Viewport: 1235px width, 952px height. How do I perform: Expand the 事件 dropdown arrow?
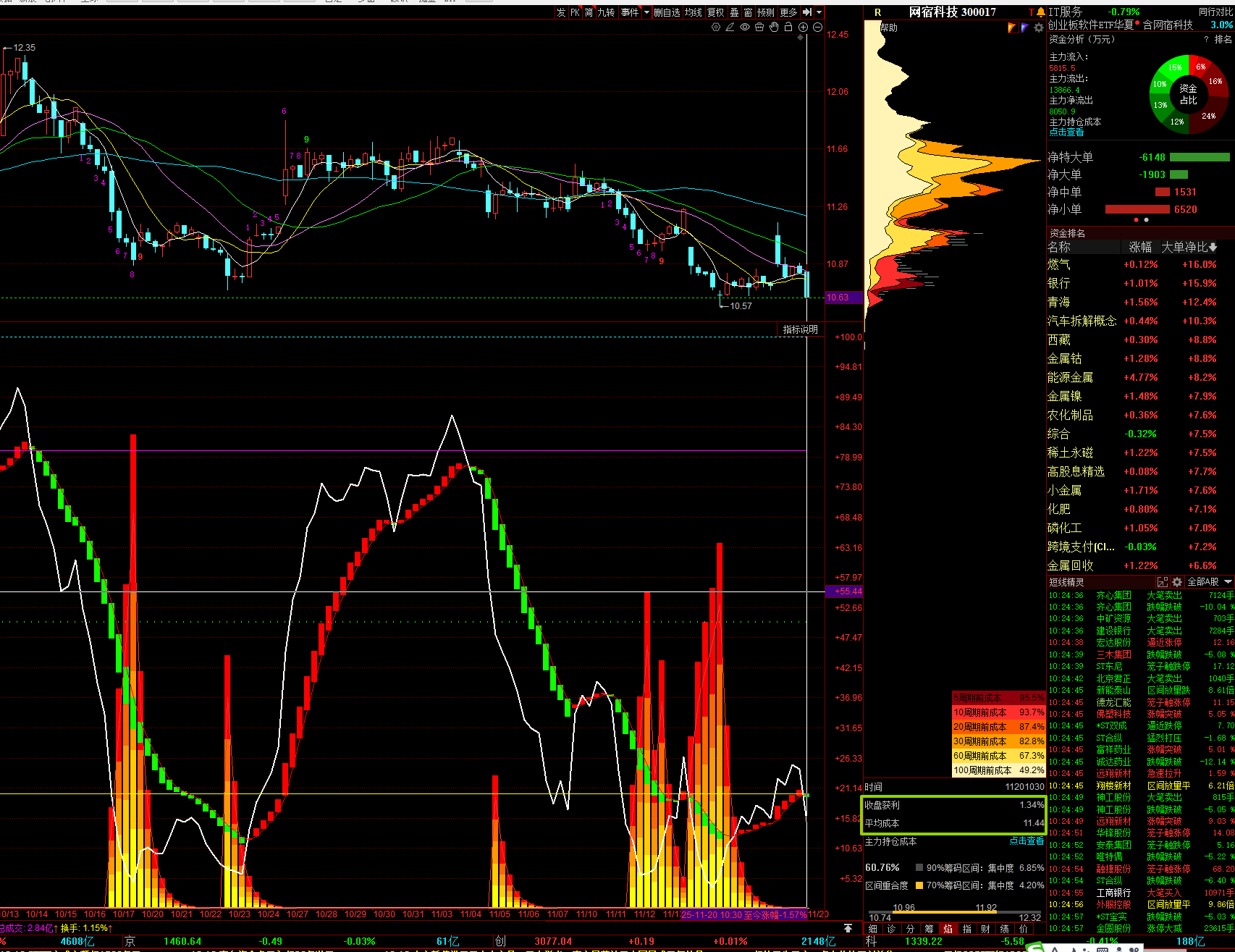coord(646,12)
